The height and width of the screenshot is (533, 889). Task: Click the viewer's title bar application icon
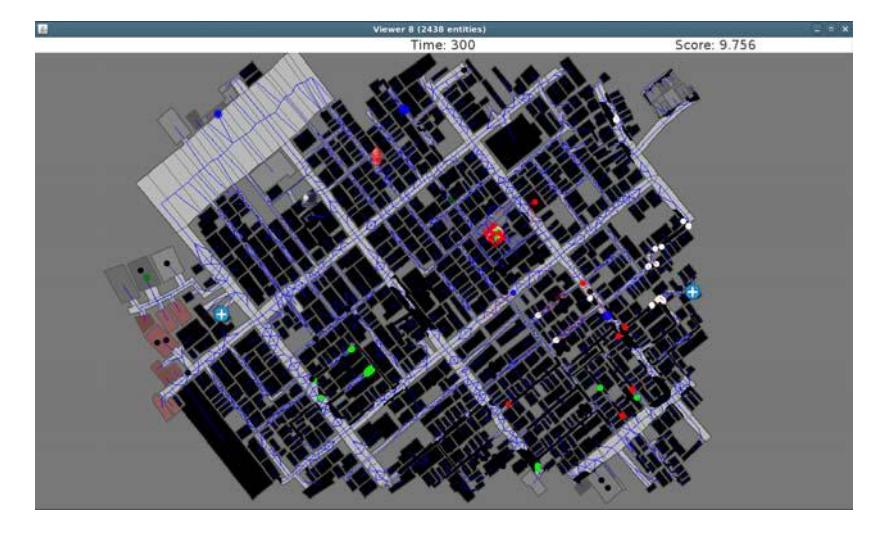click(x=43, y=29)
